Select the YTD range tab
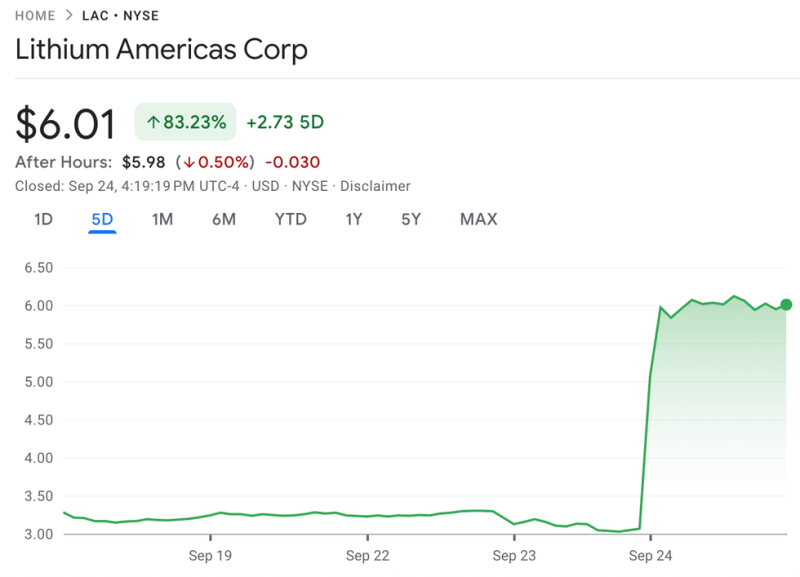The width and height of the screenshot is (800, 577). point(290,219)
